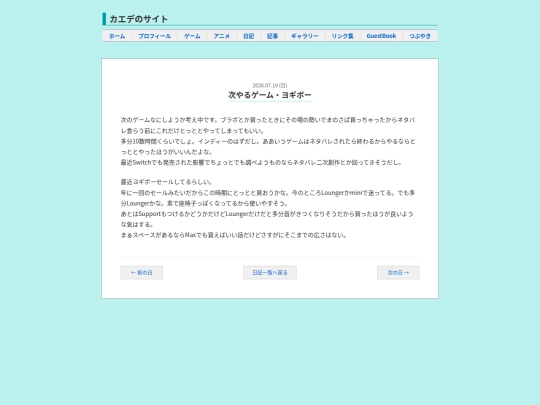Image resolution: width=540 pixels, height=405 pixels.
Task: Go to the next day with 次の日 →
Action: (398, 272)
